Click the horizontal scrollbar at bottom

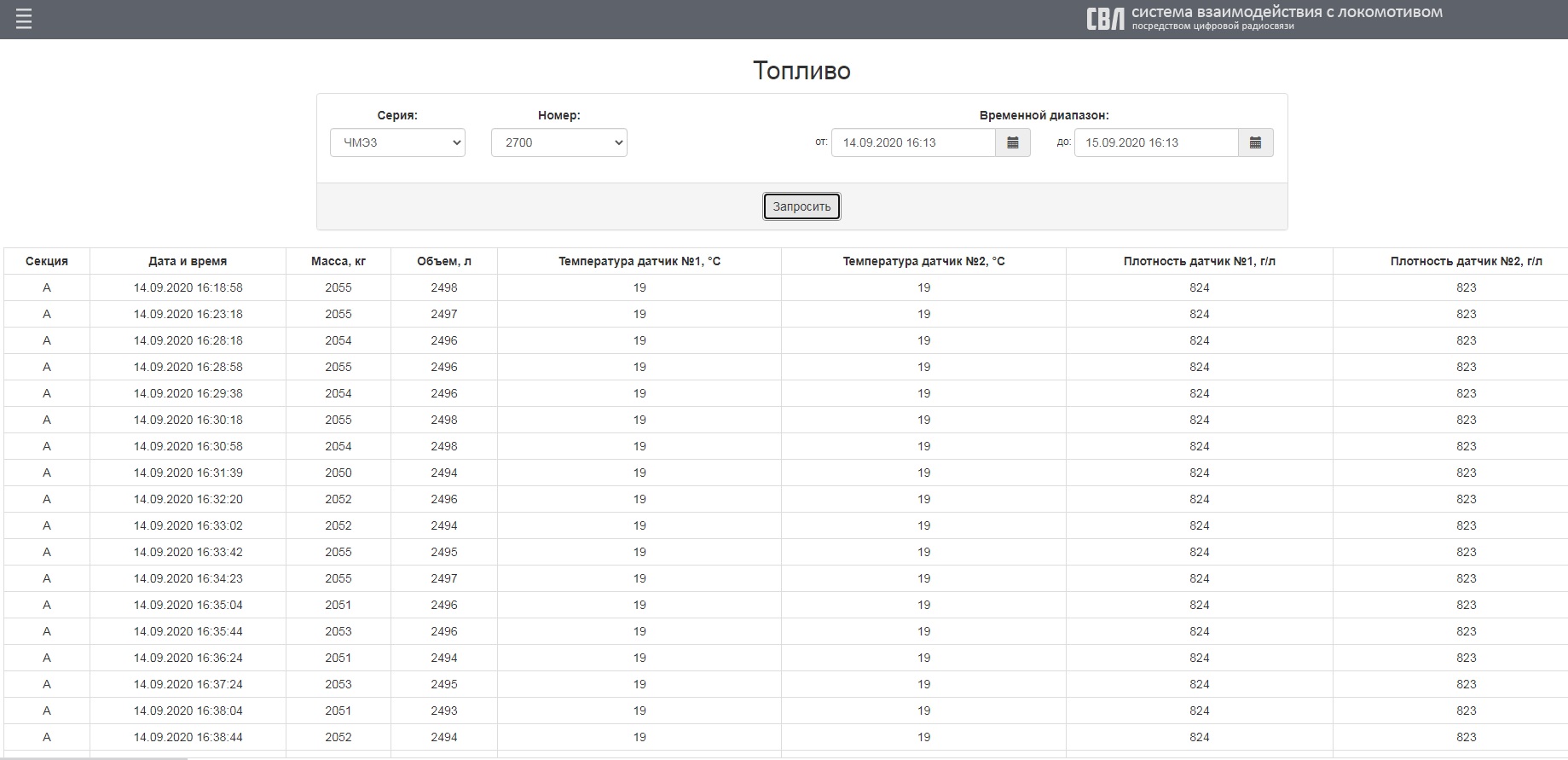pyautogui.click(x=94, y=757)
